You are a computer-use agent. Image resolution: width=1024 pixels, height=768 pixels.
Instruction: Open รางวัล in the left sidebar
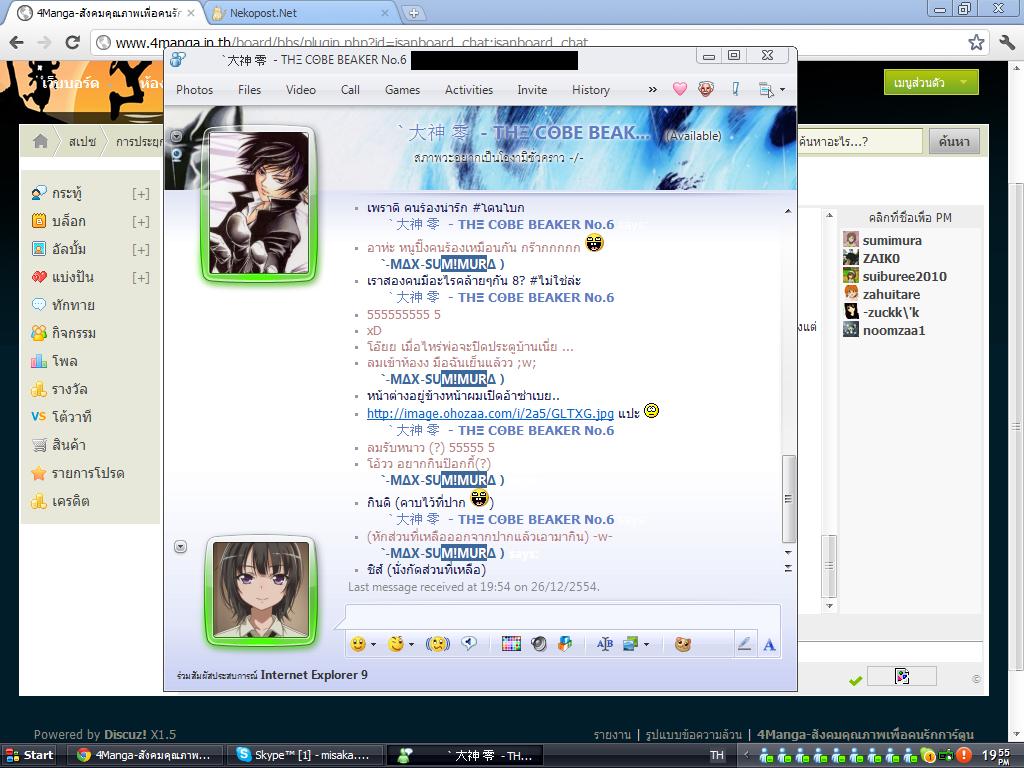coord(69,389)
